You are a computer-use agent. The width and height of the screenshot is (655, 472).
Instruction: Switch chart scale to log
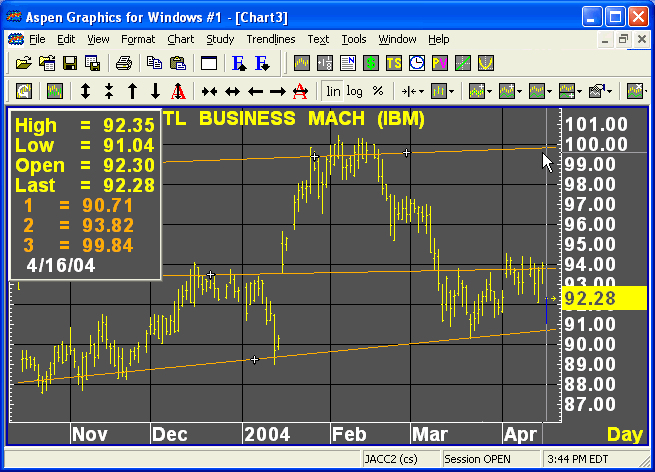pyautogui.click(x=355, y=91)
